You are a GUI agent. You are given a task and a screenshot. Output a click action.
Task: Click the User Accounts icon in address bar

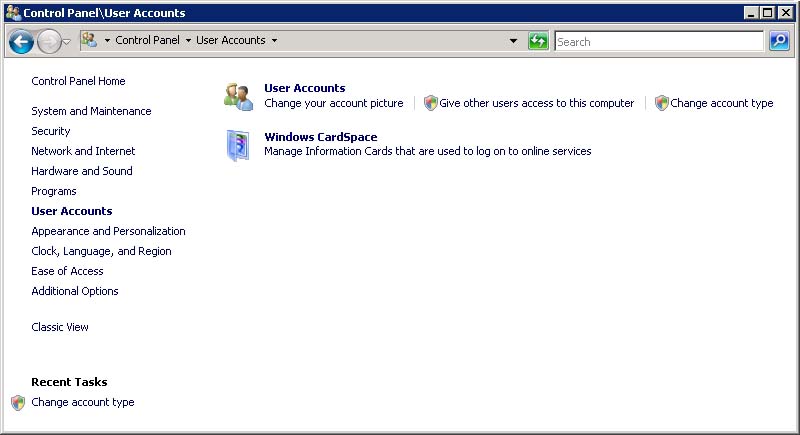tap(89, 40)
